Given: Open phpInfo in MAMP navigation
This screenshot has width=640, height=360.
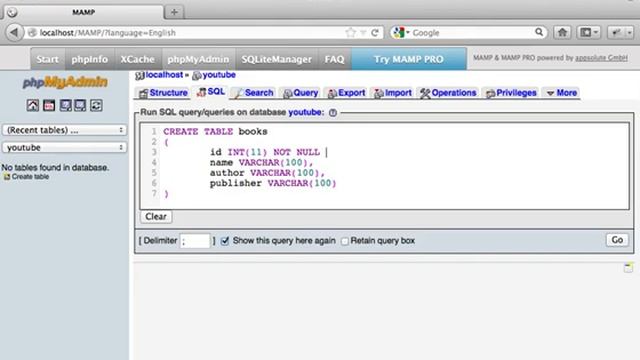Looking at the screenshot, I should [x=90, y=59].
